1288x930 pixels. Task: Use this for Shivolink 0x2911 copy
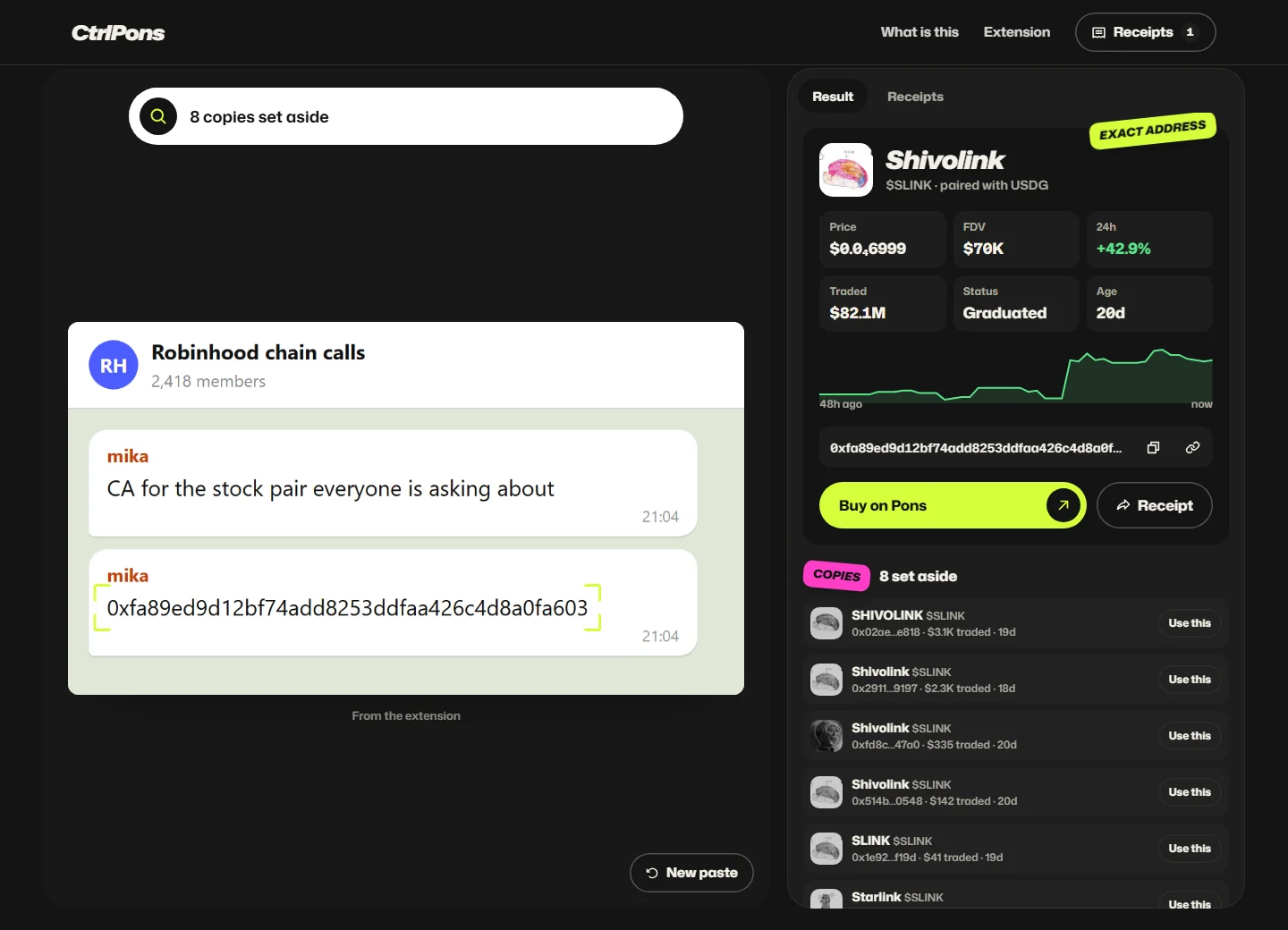(1190, 680)
